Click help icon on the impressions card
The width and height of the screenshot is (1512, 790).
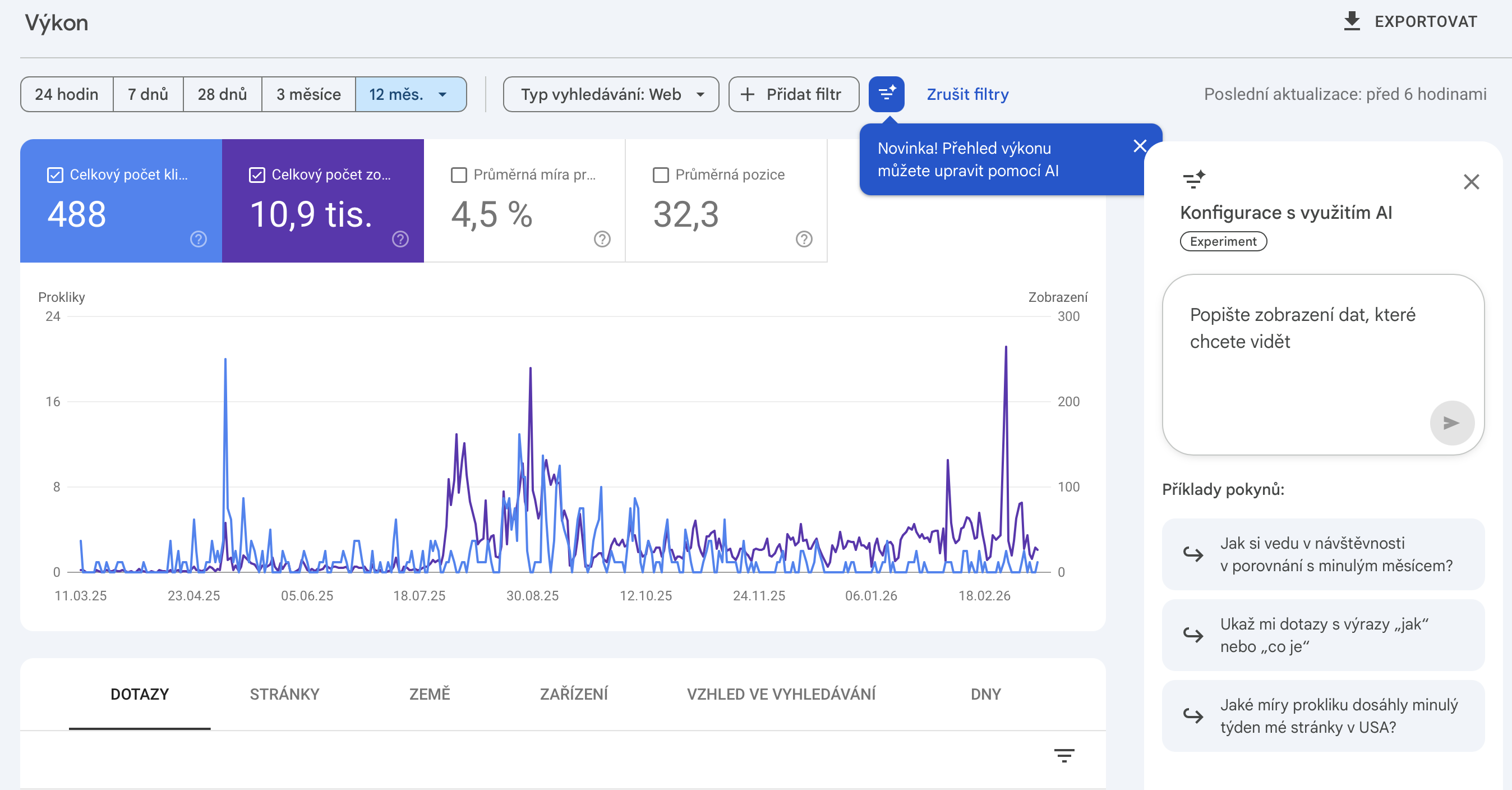click(400, 239)
